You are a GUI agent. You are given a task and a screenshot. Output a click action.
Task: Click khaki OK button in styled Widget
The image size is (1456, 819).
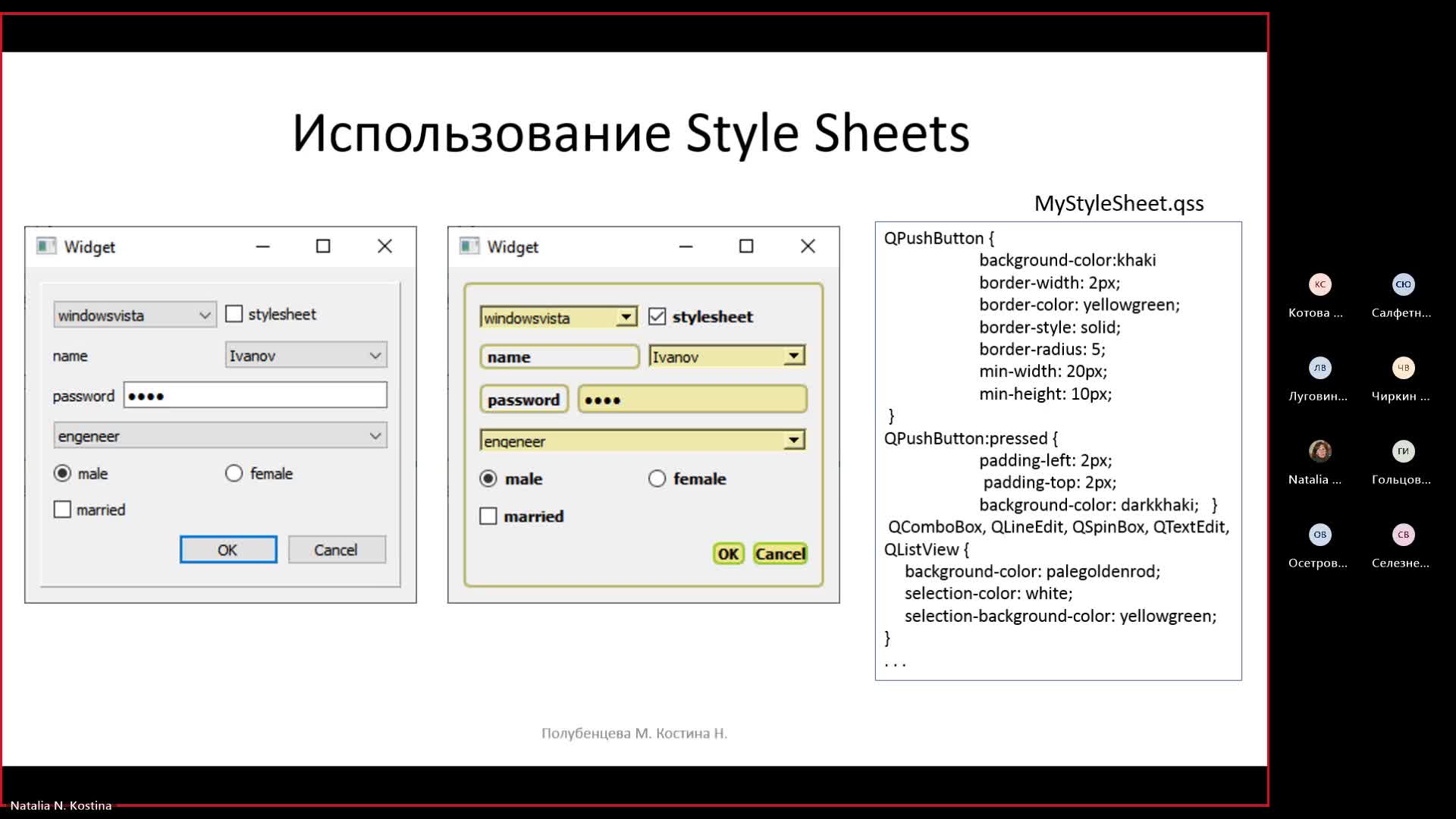tap(729, 554)
